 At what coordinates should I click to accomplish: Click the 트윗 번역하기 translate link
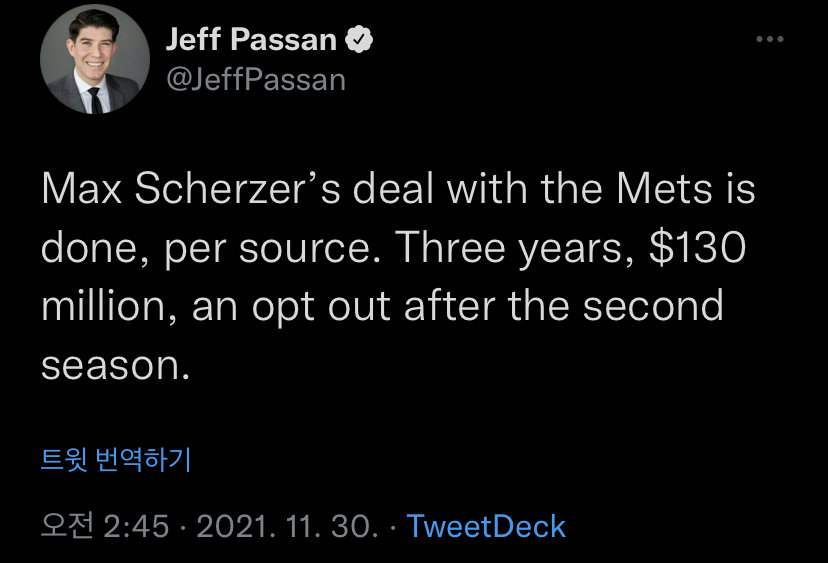(x=115, y=460)
